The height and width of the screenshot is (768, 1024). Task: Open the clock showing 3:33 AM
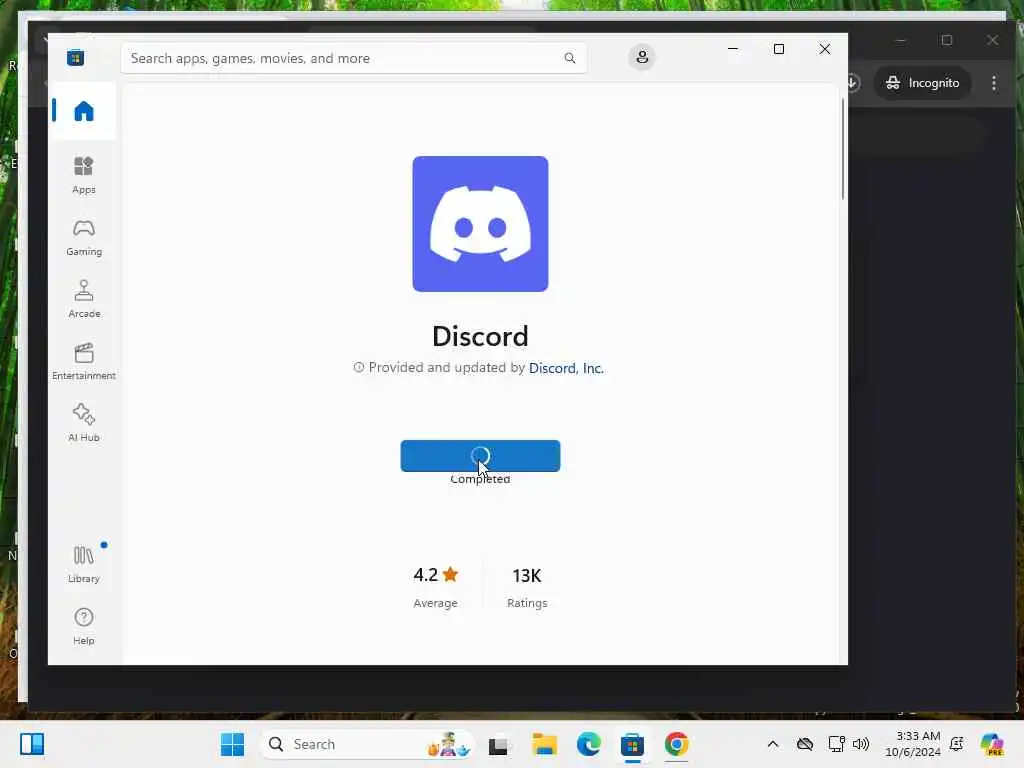pos(913,744)
